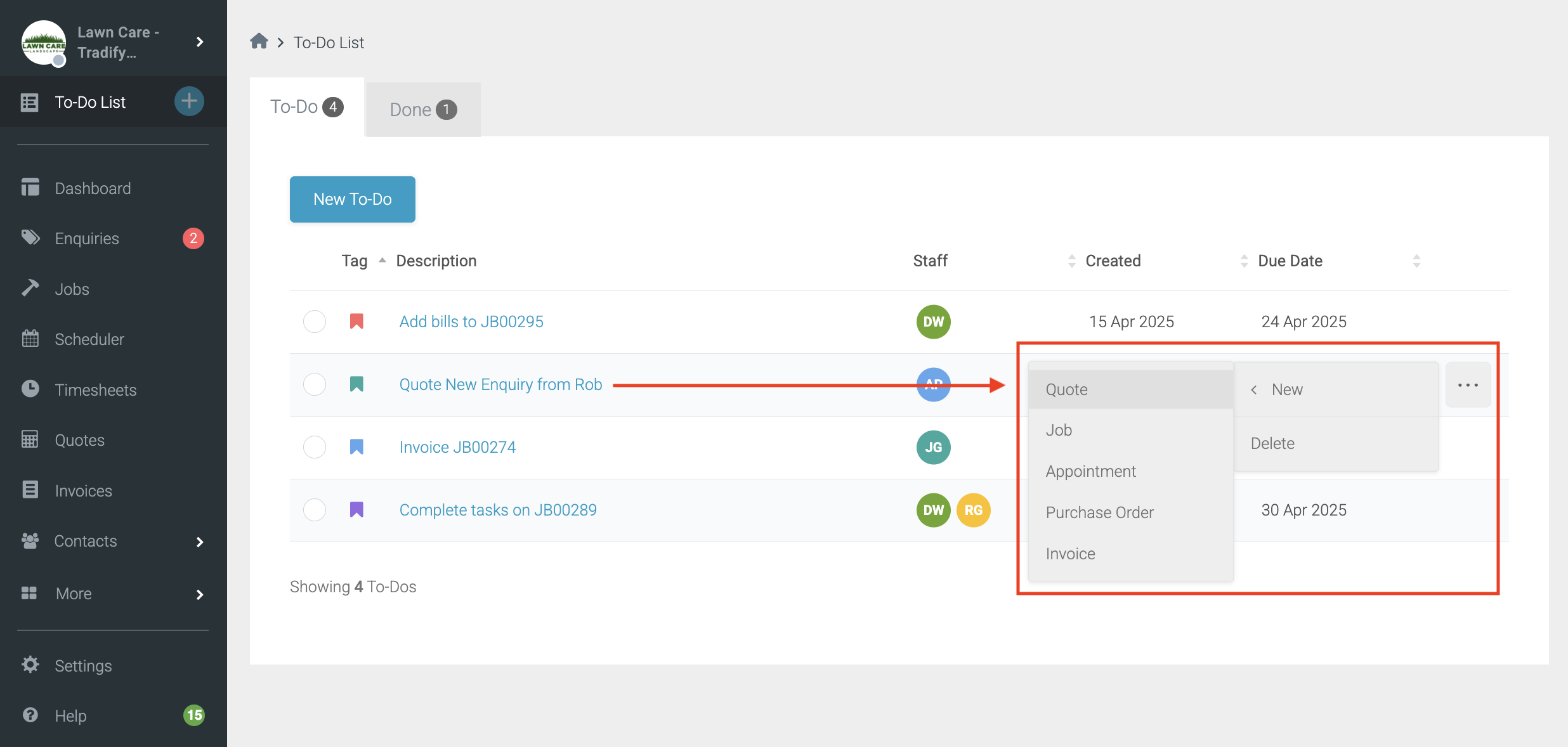This screenshot has width=1568, height=747.
Task: Expand the More submenu chevron
Action: tap(200, 594)
